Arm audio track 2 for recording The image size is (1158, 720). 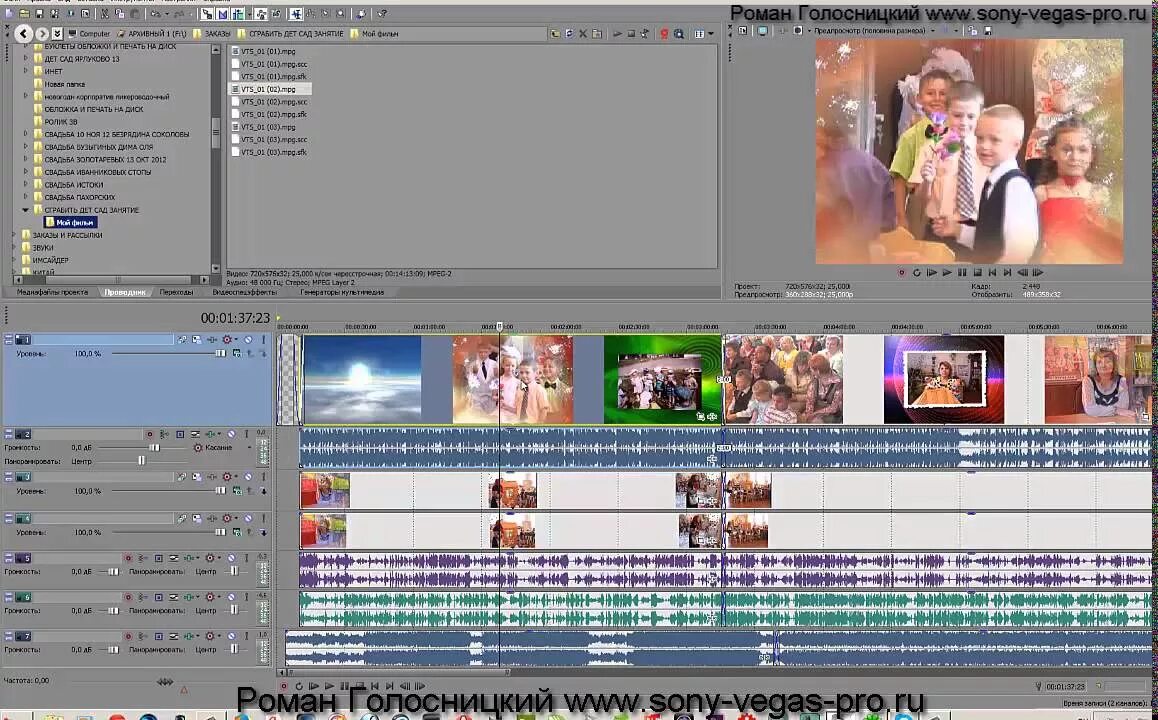click(150, 433)
